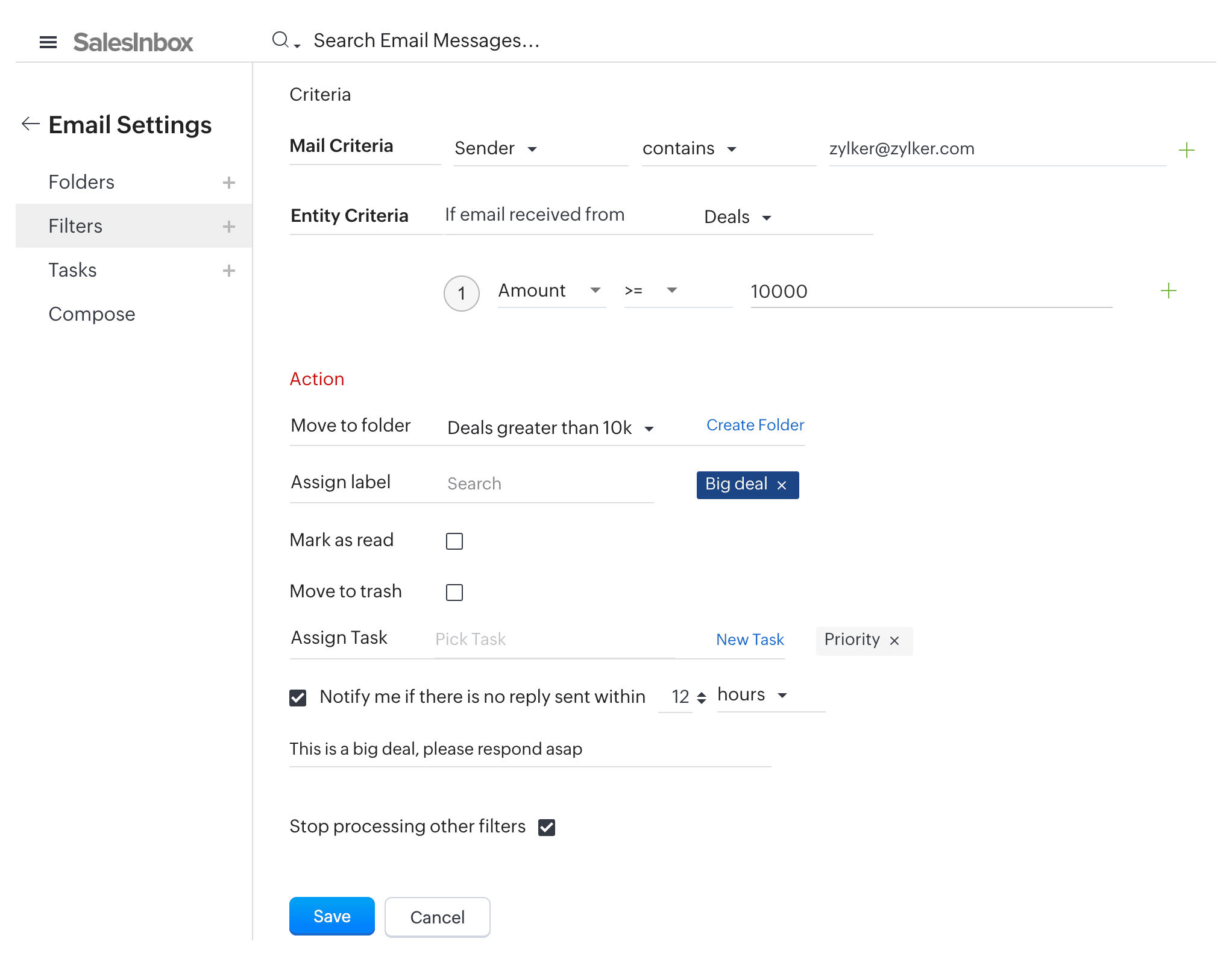Image resolution: width=1232 pixels, height=956 pixels.
Task: Remove the Priority task tag
Action: tap(894, 641)
